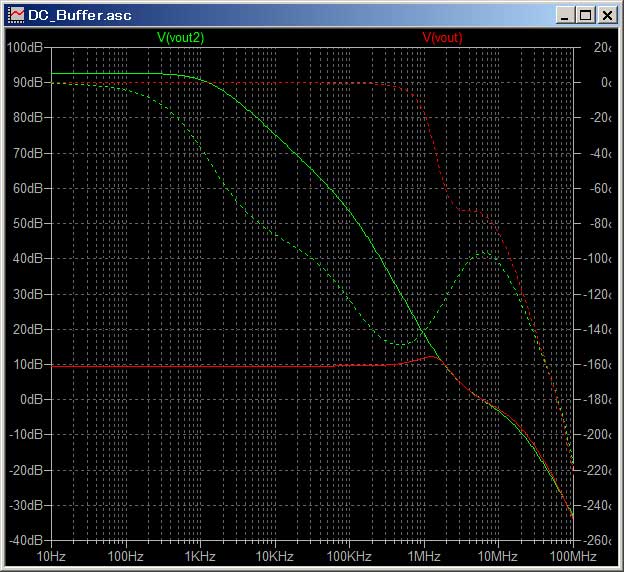Click the 70dB left axis label
Image resolution: width=624 pixels, height=572 pixels.
pos(28,153)
